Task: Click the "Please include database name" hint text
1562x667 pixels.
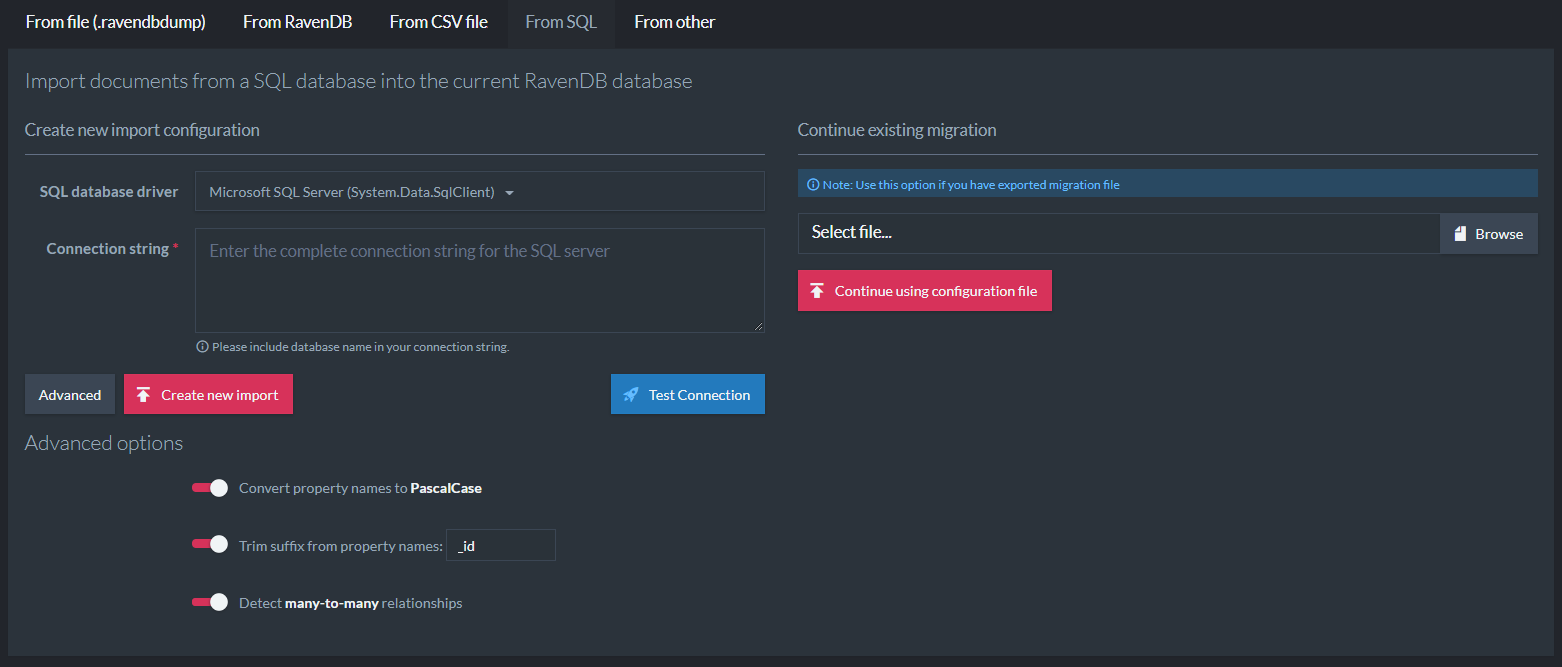Action: [x=361, y=347]
